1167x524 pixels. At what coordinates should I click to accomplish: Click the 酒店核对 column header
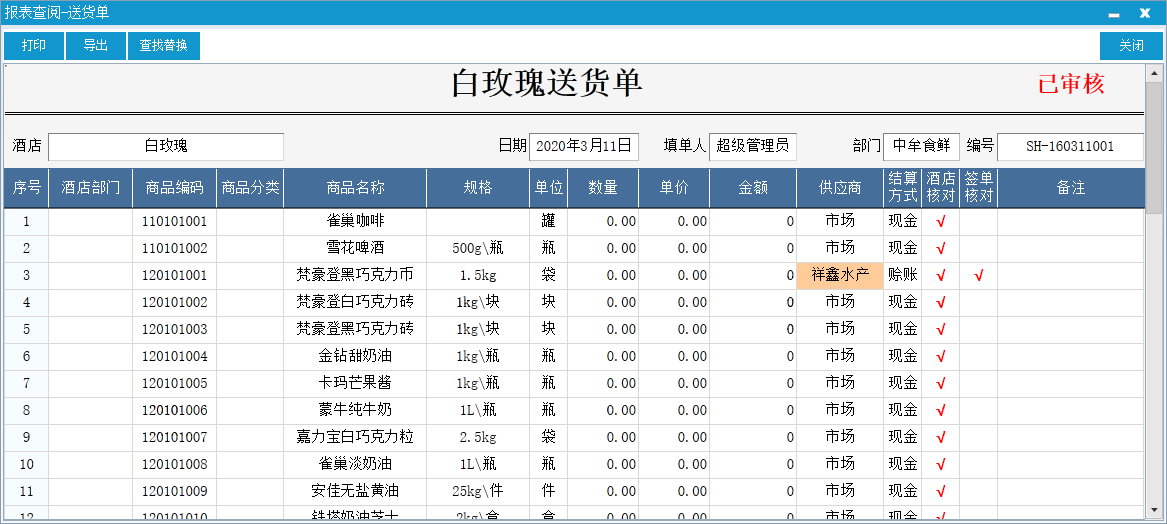[x=941, y=188]
